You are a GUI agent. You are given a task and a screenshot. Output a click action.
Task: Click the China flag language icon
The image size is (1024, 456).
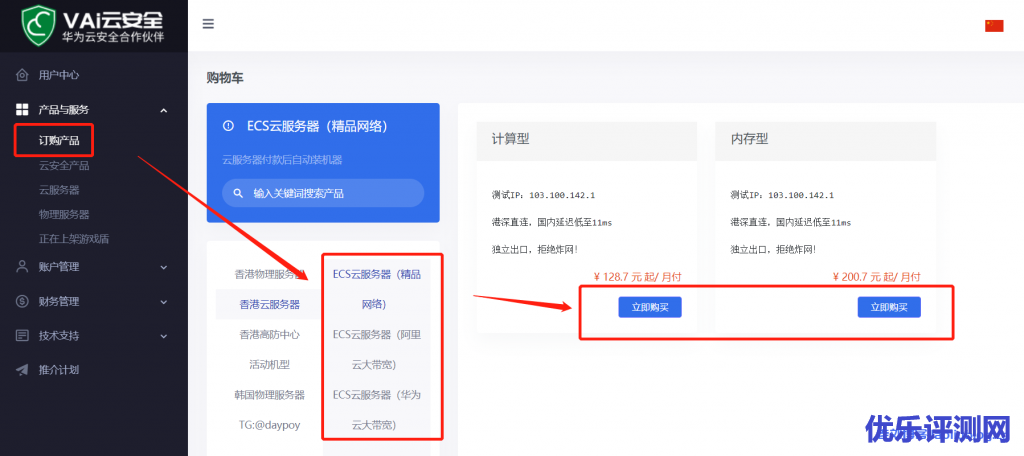point(993,26)
